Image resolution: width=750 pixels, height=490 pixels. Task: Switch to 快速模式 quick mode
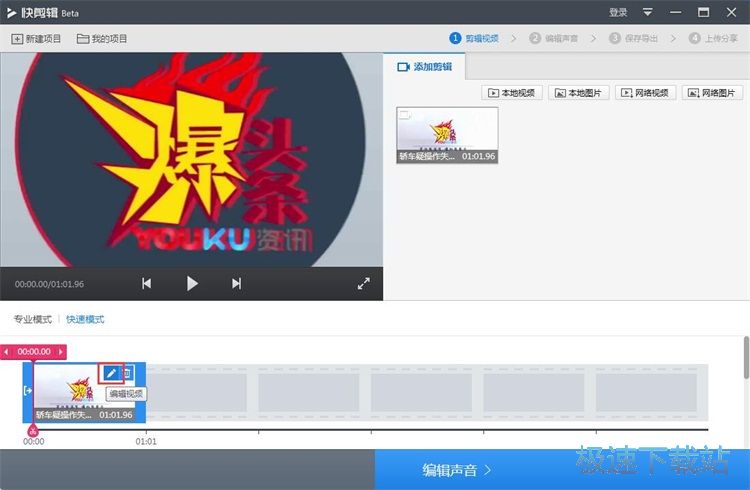85,319
